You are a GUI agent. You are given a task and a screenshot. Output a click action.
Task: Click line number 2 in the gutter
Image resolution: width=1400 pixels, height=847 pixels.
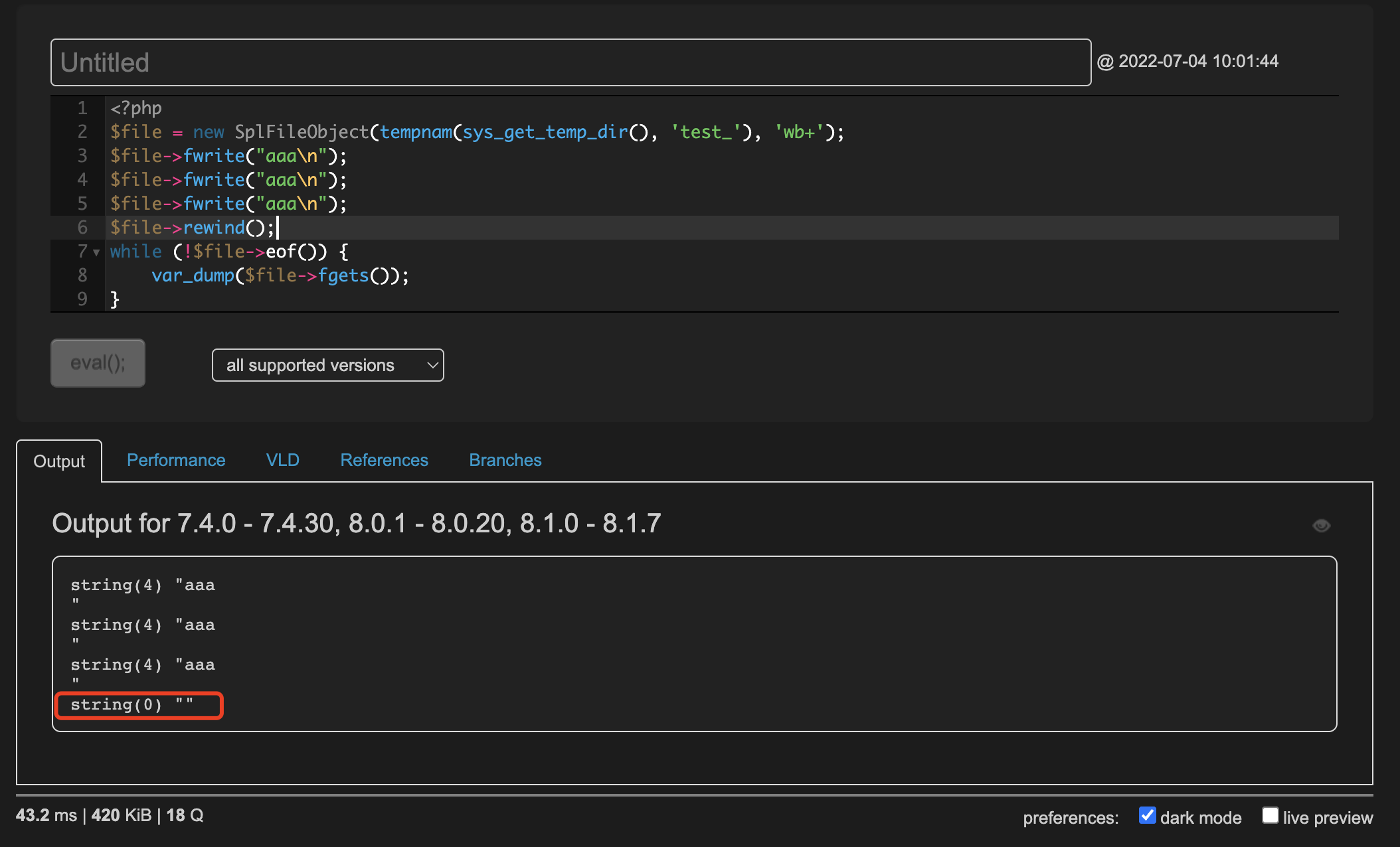coord(82,132)
